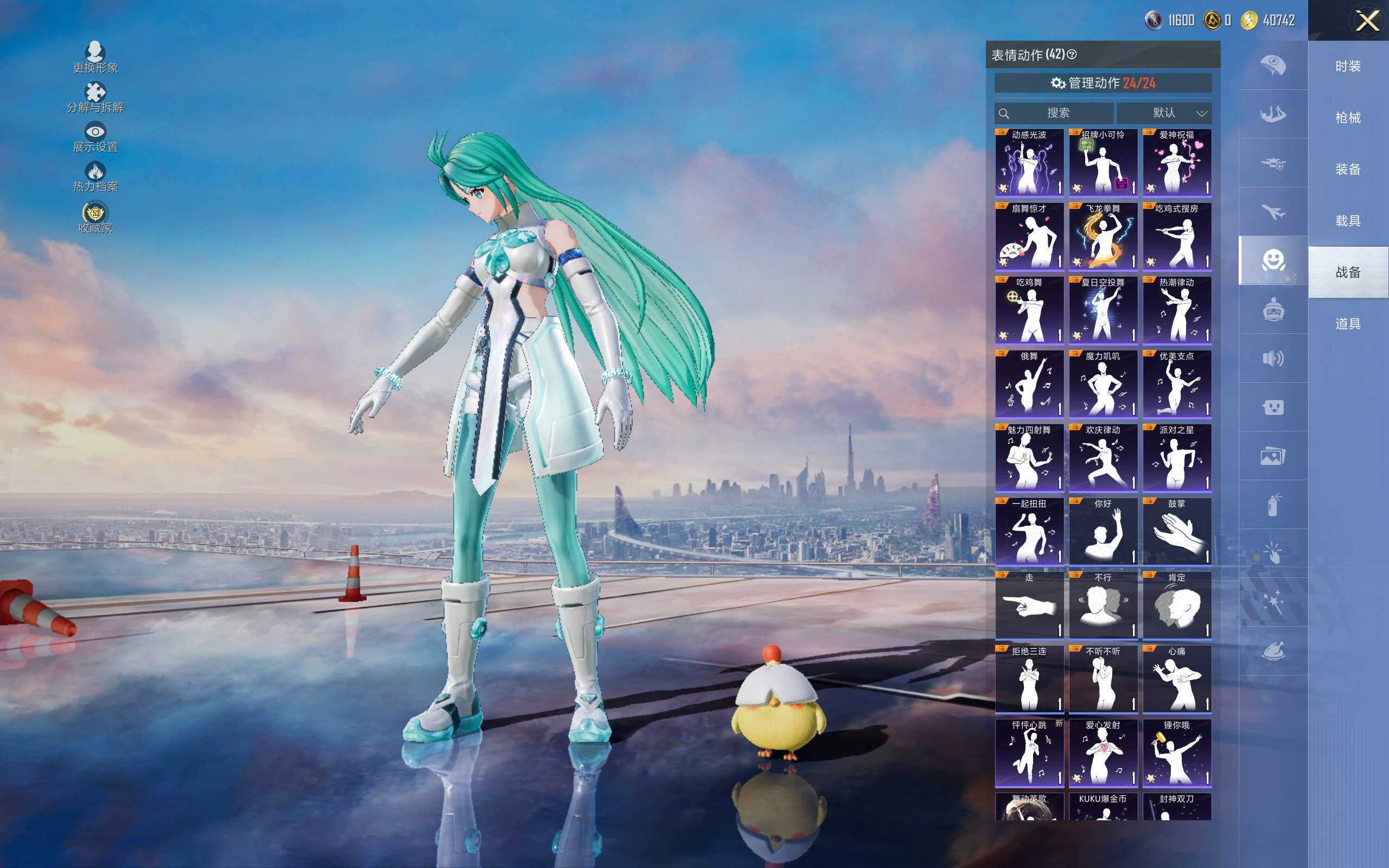Select the 走 pointing hand emote
This screenshot has width=1389, height=868.
[1029, 605]
